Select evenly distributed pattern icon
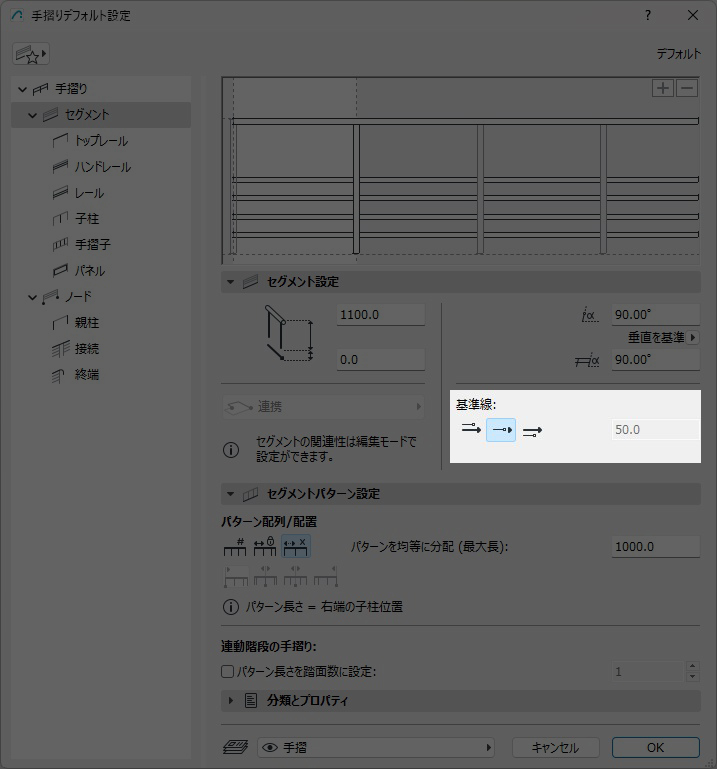 [x=296, y=547]
